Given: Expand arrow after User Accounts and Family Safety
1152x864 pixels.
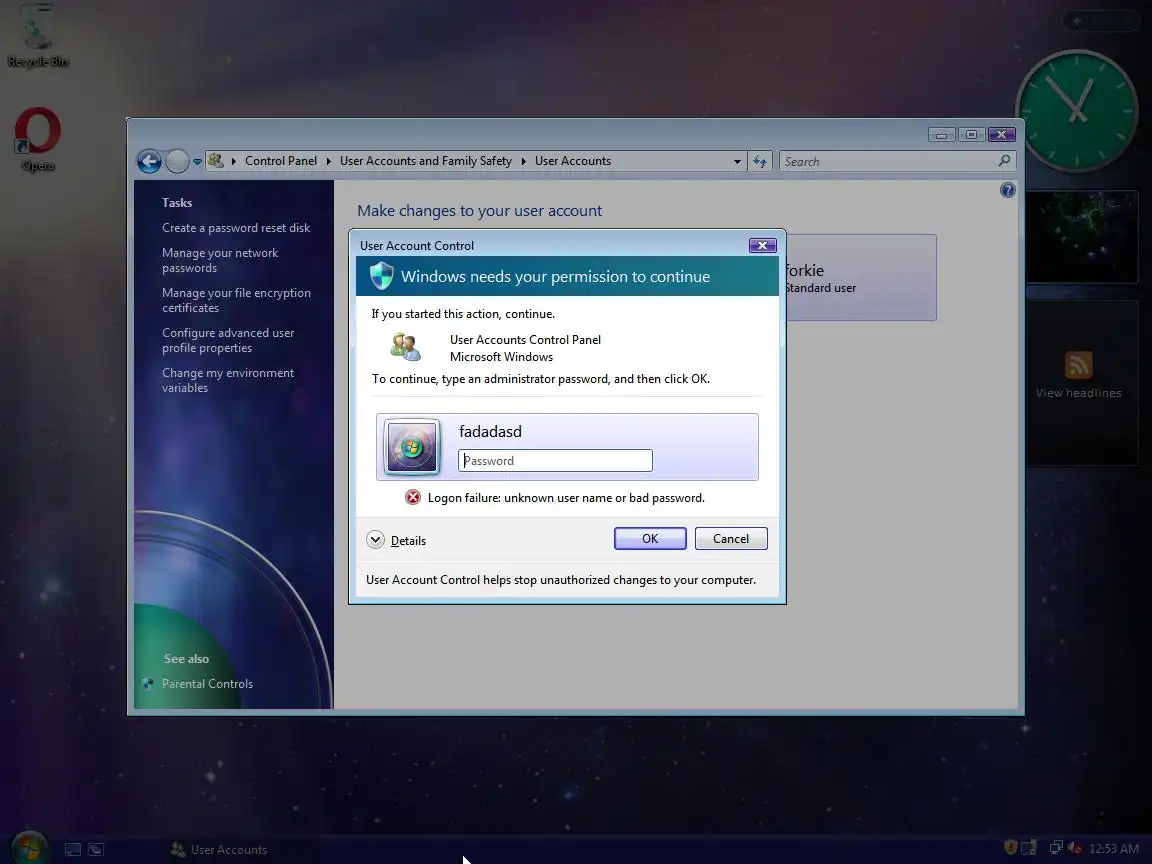Looking at the screenshot, I should point(524,161).
